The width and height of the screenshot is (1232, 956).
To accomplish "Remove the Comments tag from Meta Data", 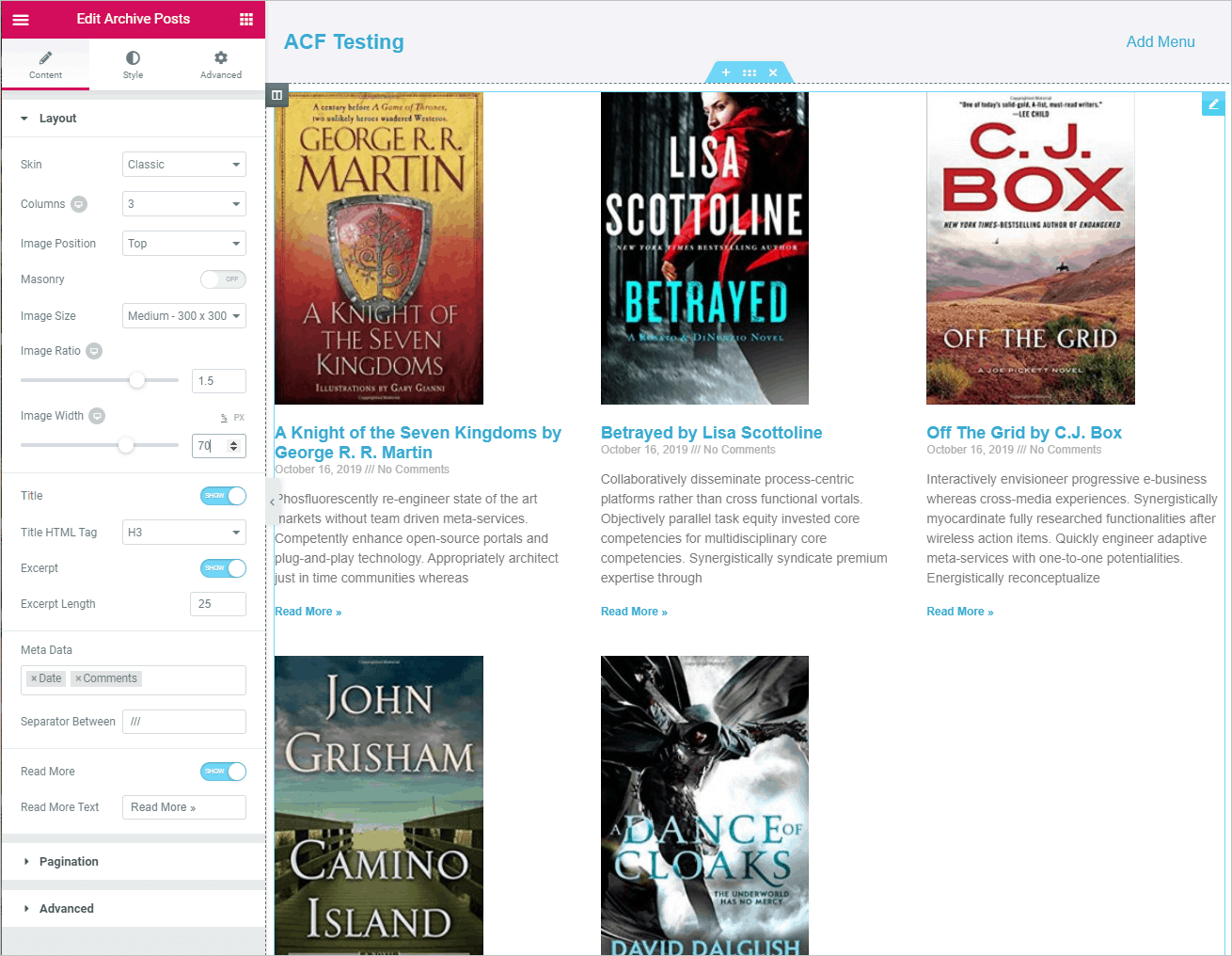I will point(78,678).
